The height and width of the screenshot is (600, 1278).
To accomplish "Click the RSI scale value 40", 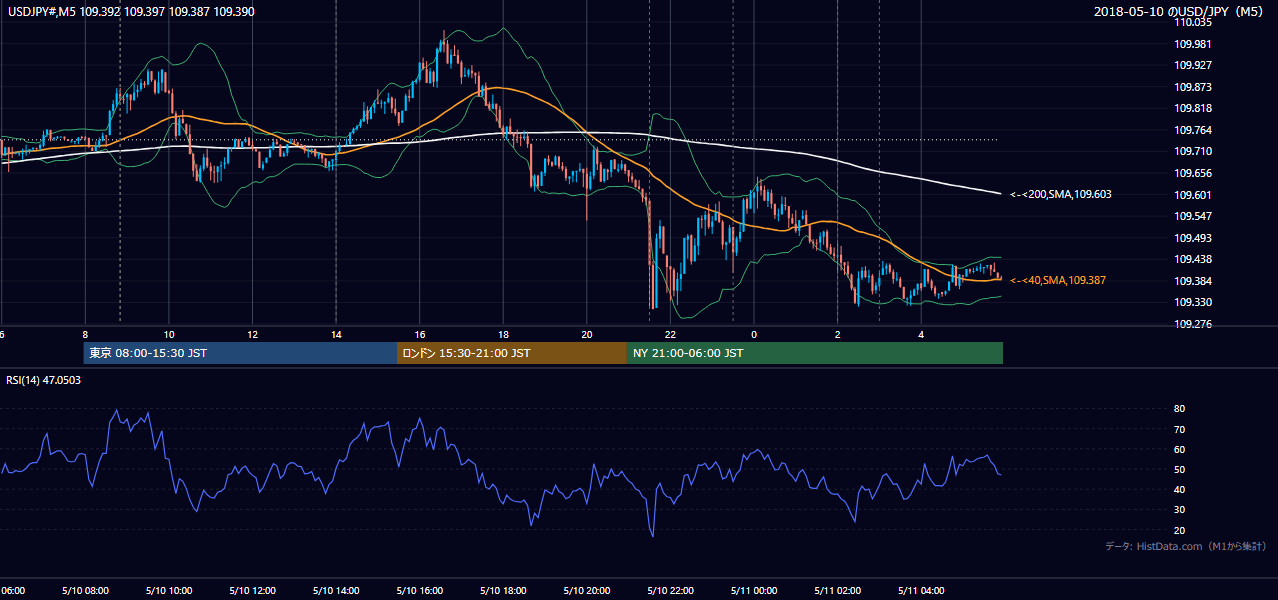I will [x=1180, y=489].
